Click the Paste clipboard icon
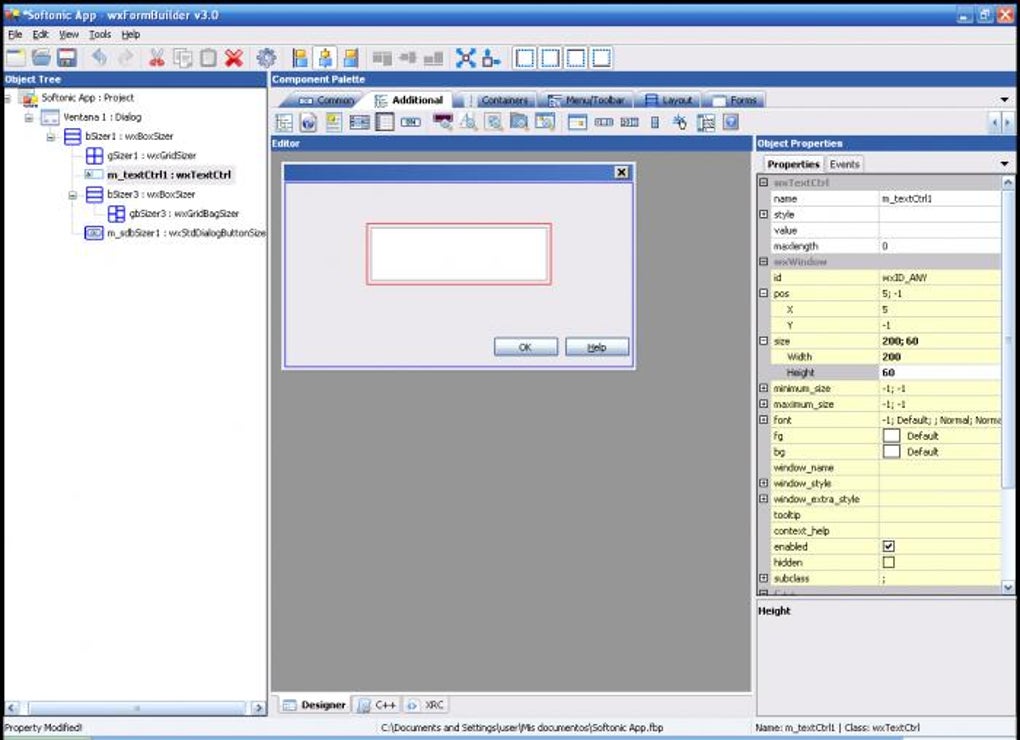 tap(208, 58)
